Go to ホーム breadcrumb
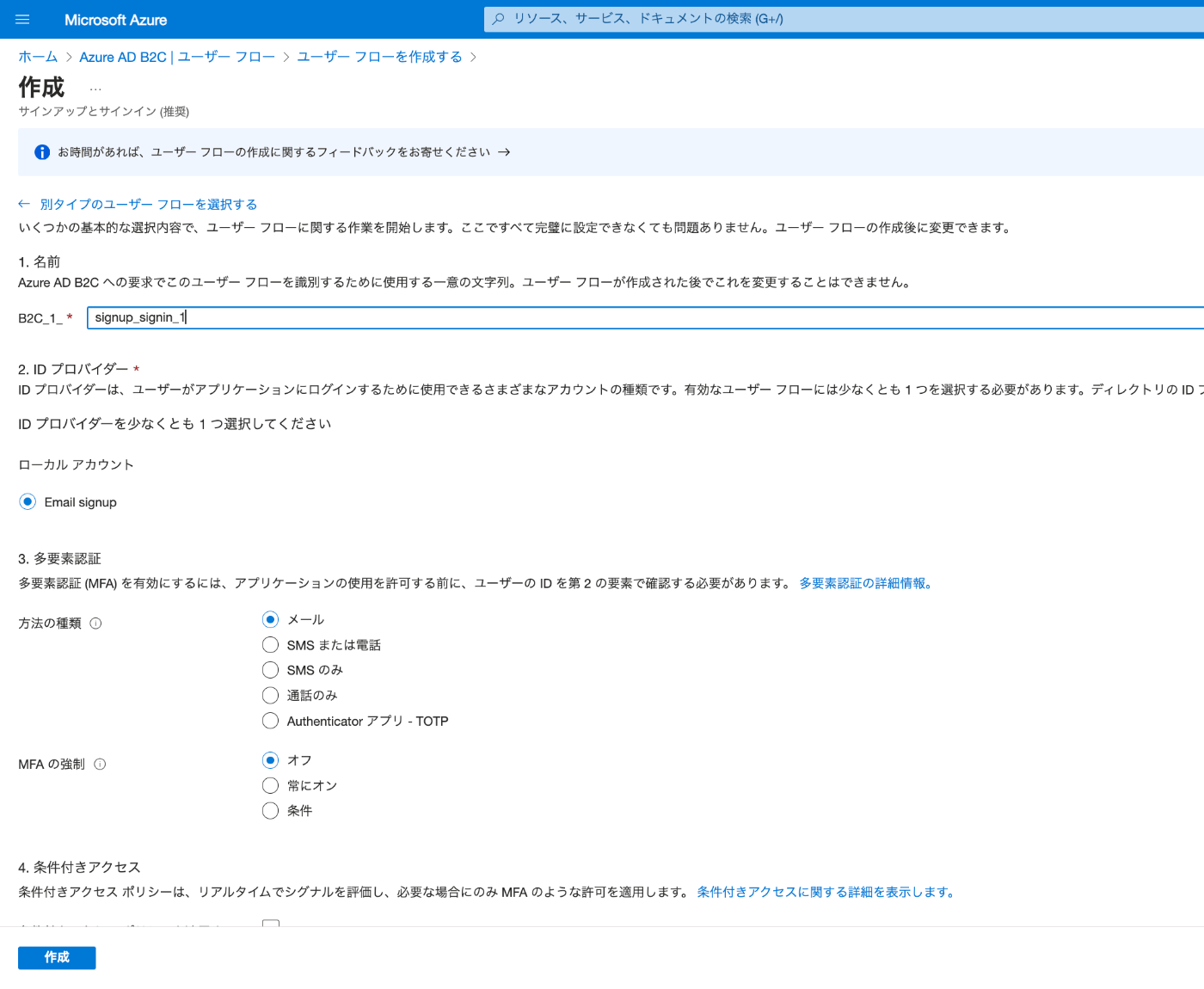 [38, 57]
